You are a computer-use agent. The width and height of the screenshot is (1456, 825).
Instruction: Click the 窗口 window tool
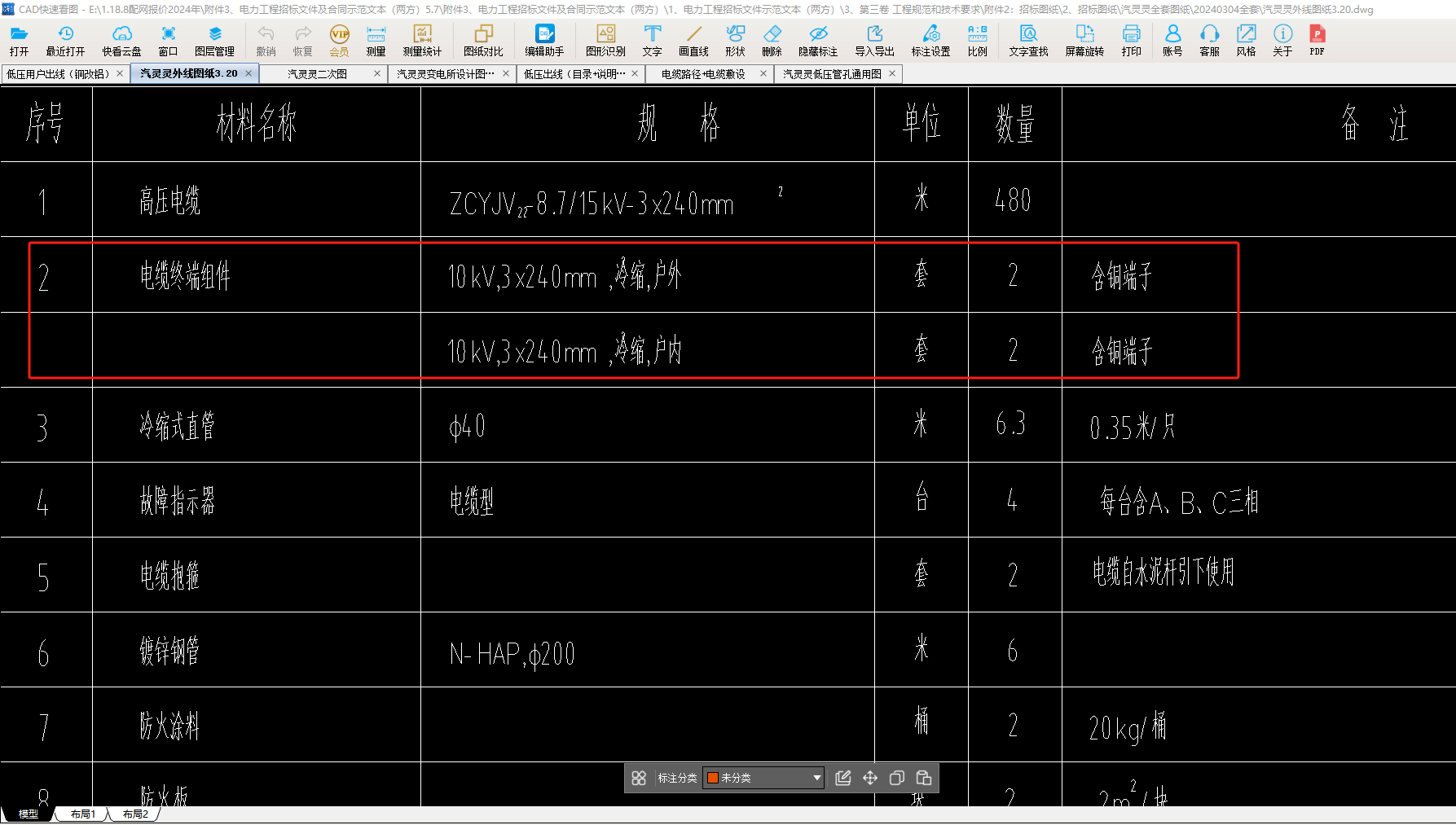point(168,40)
